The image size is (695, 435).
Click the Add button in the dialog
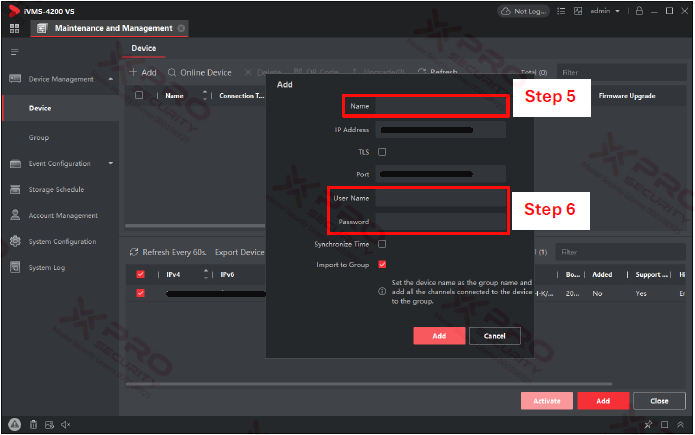pos(438,336)
